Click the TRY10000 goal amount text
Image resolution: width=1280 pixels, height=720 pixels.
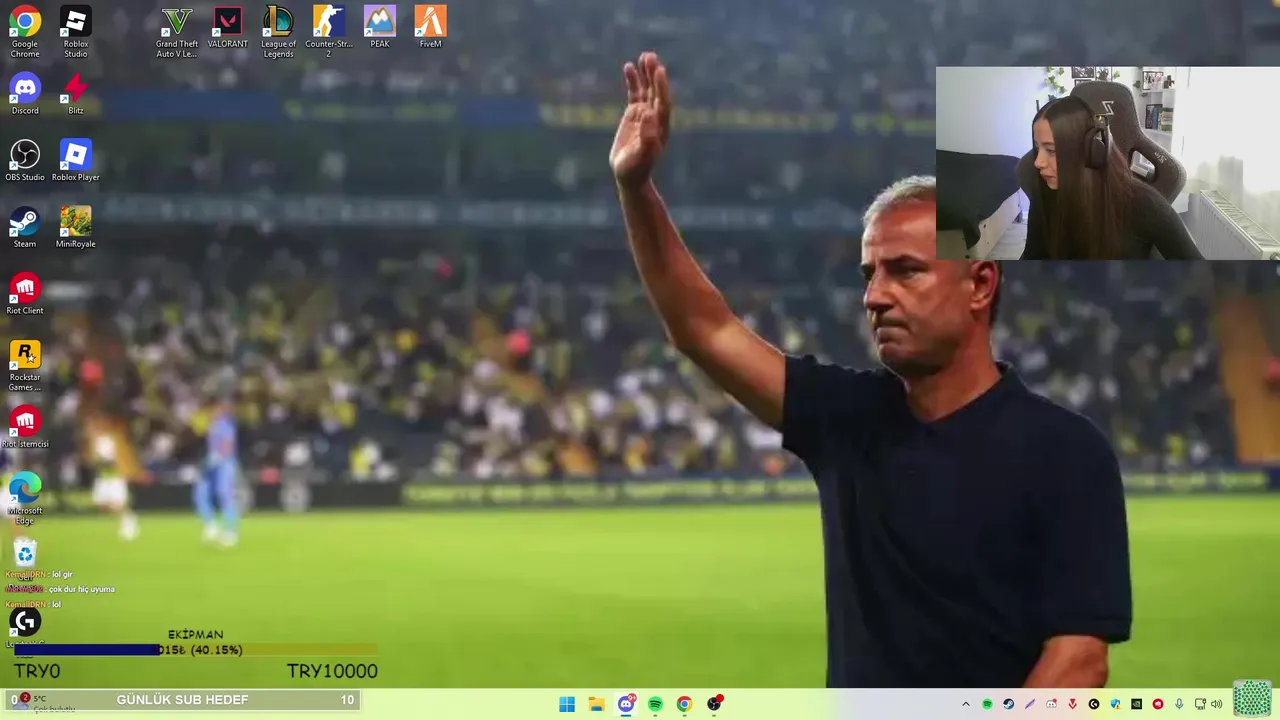(x=332, y=671)
